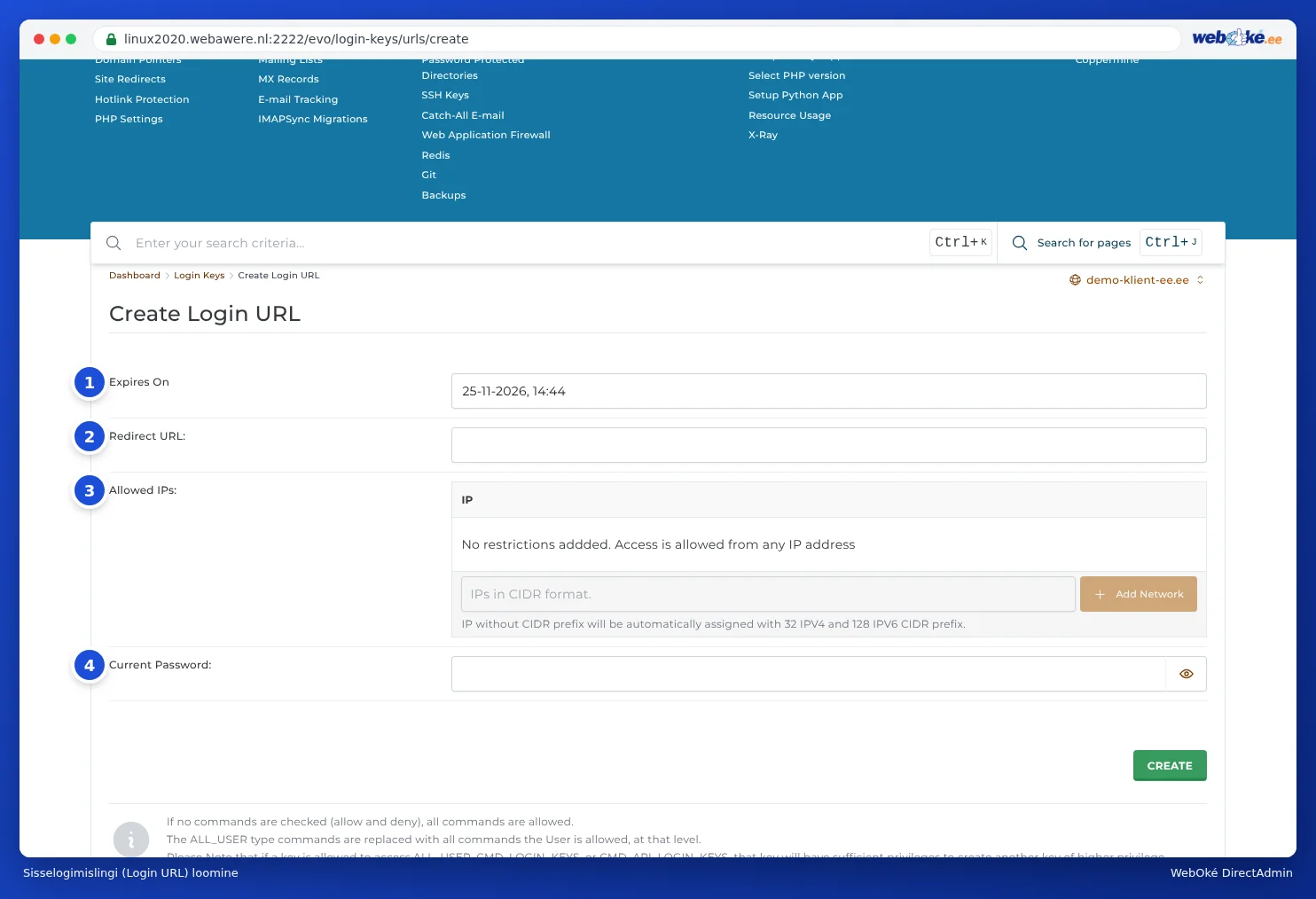Open the Dashboard breadcrumb link

(x=135, y=276)
